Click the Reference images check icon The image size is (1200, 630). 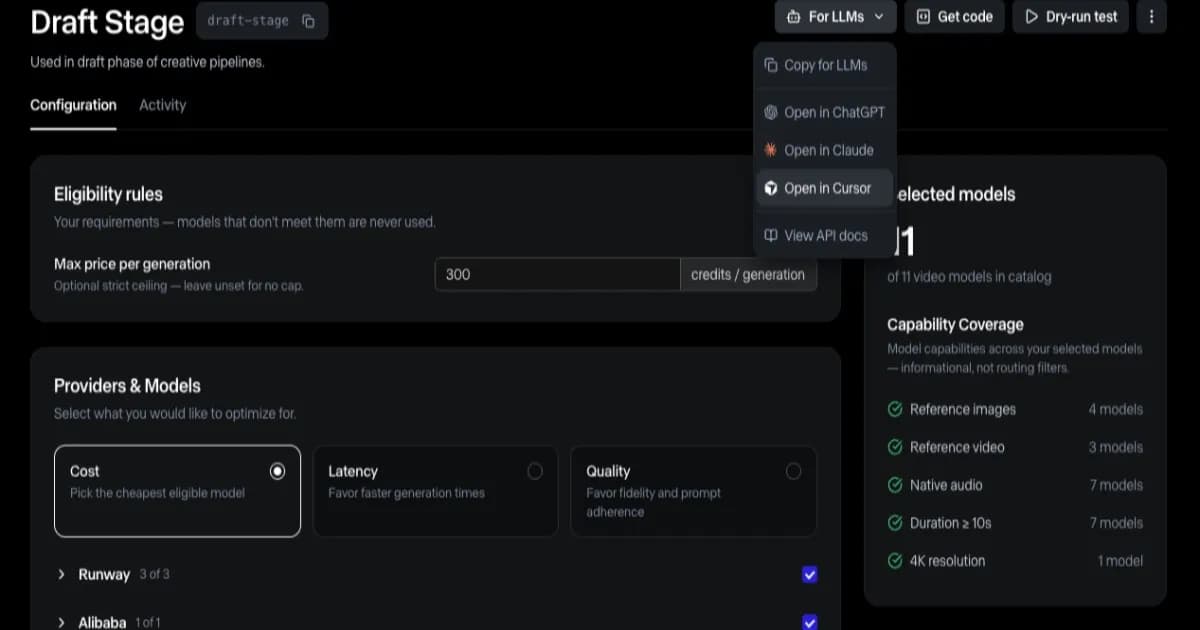tap(895, 409)
